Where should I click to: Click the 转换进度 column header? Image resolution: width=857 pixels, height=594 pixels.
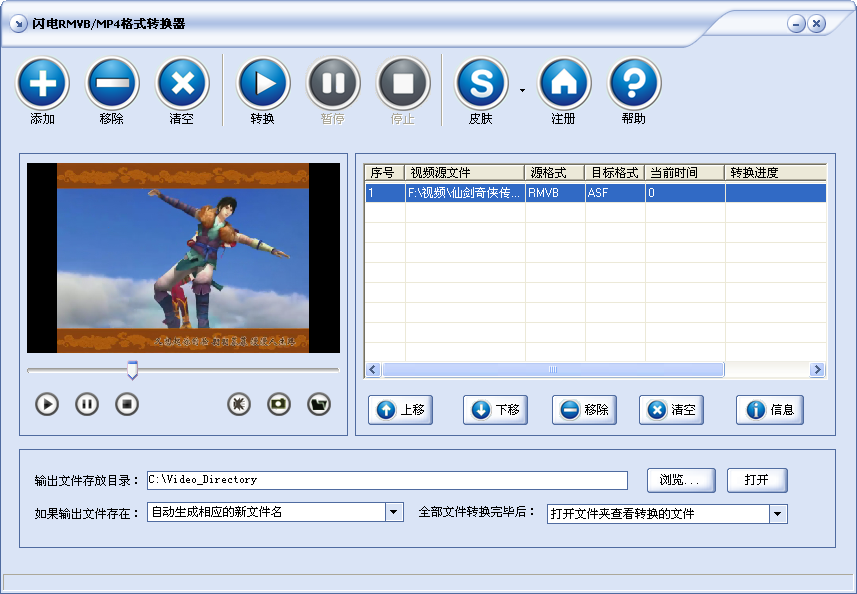point(776,173)
